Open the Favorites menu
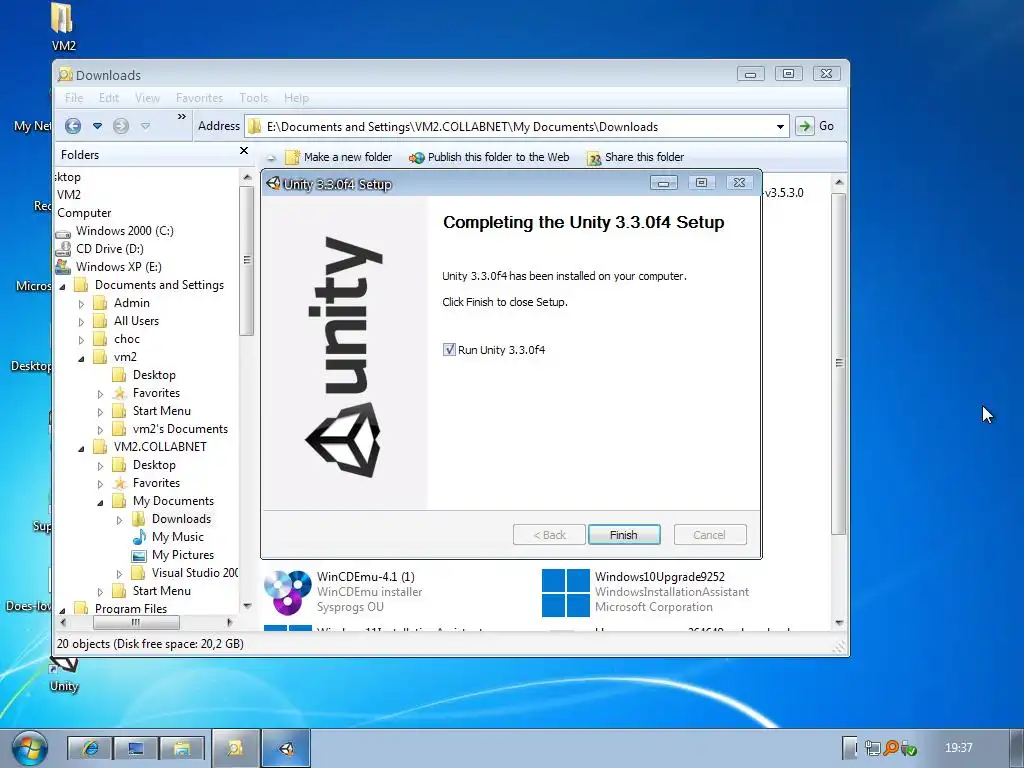1024x768 pixels. [x=199, y=97]
